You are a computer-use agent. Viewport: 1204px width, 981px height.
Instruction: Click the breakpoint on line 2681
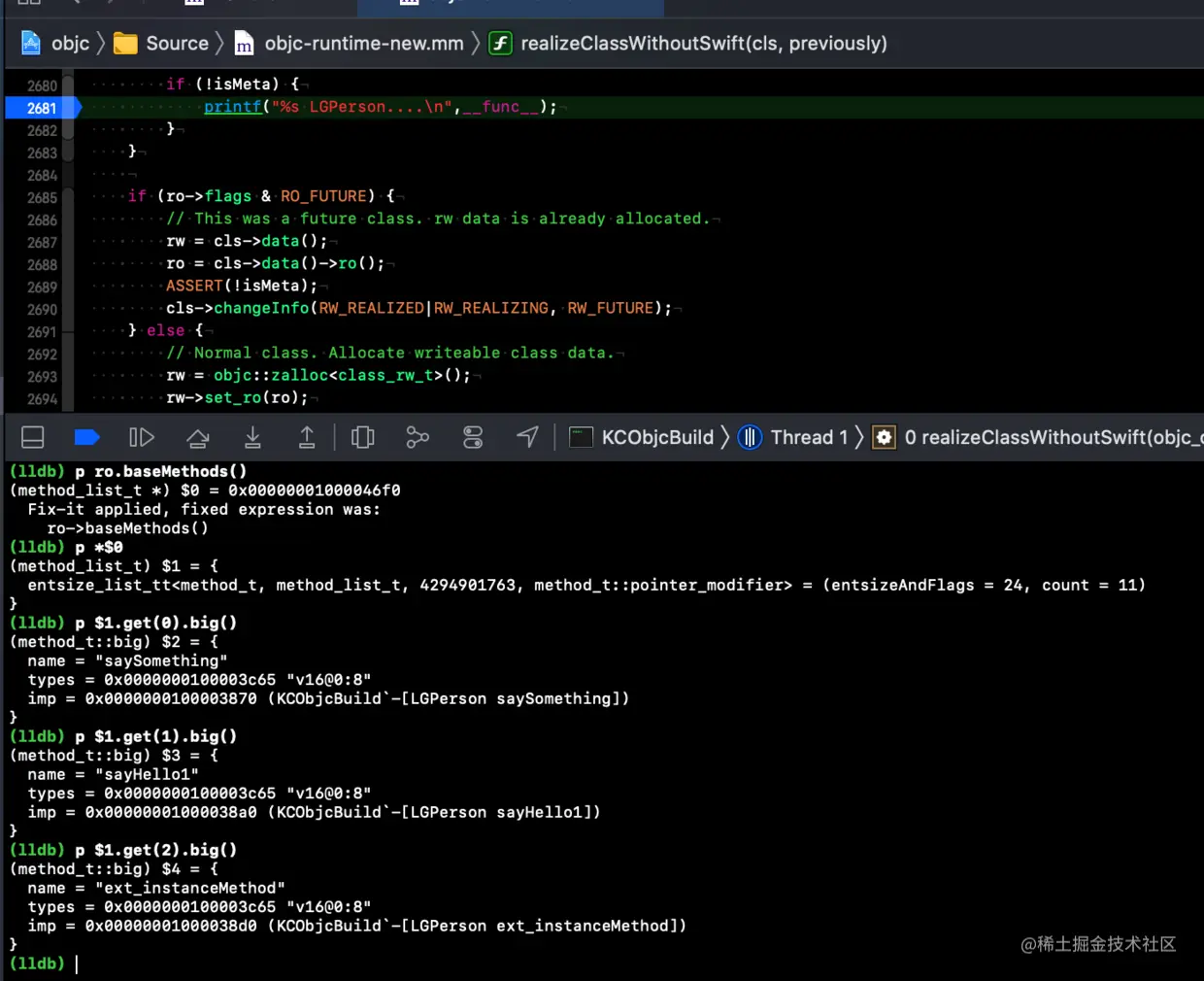pyautogui.click(x=43, y=108)
